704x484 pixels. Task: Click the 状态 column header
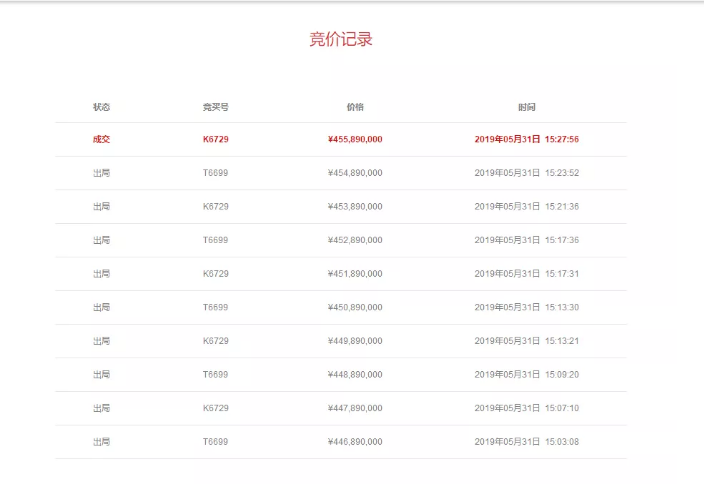101,107
